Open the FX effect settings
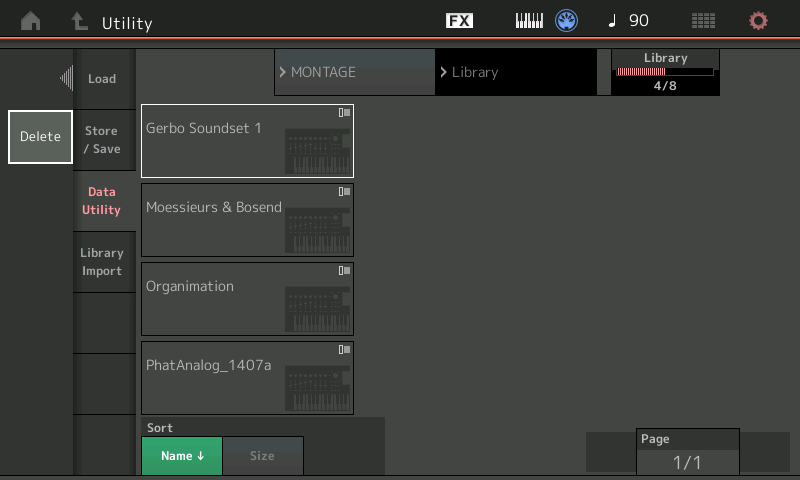 coord(459,21)
